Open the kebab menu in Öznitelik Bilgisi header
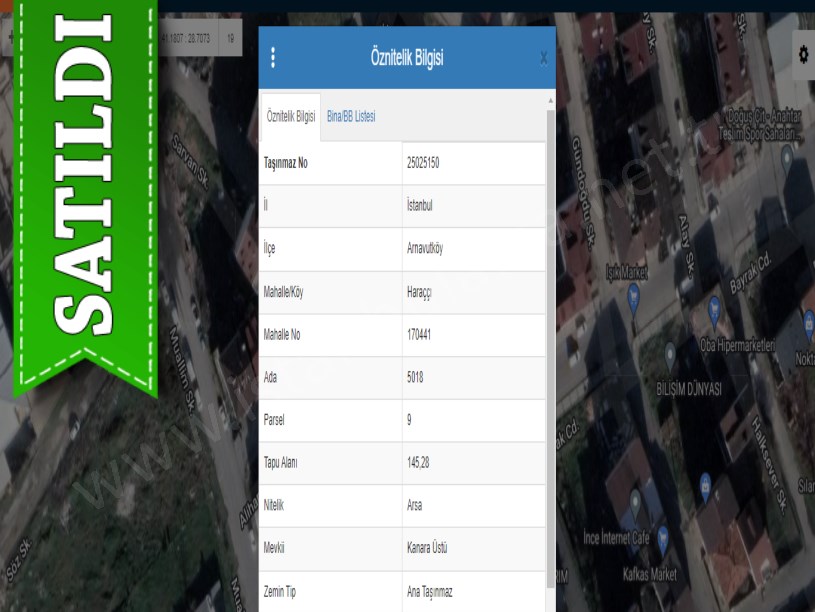This screenshot has width=815, height=612. (x=273, y=58)
